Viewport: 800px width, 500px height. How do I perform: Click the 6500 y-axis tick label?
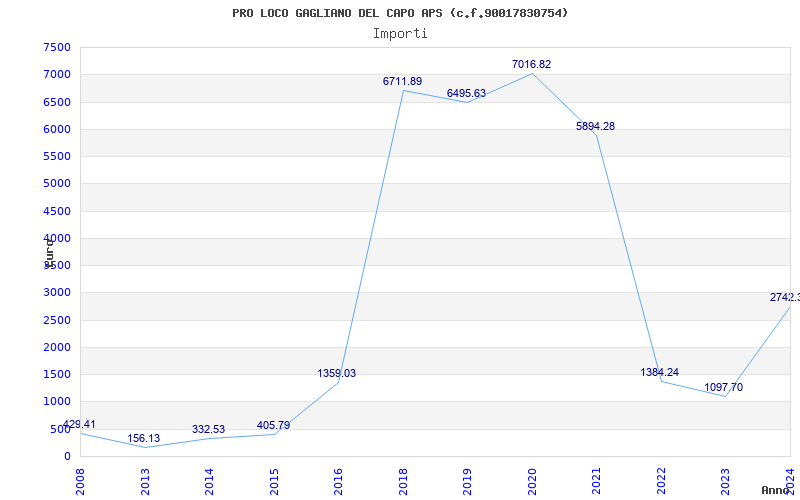57,102
